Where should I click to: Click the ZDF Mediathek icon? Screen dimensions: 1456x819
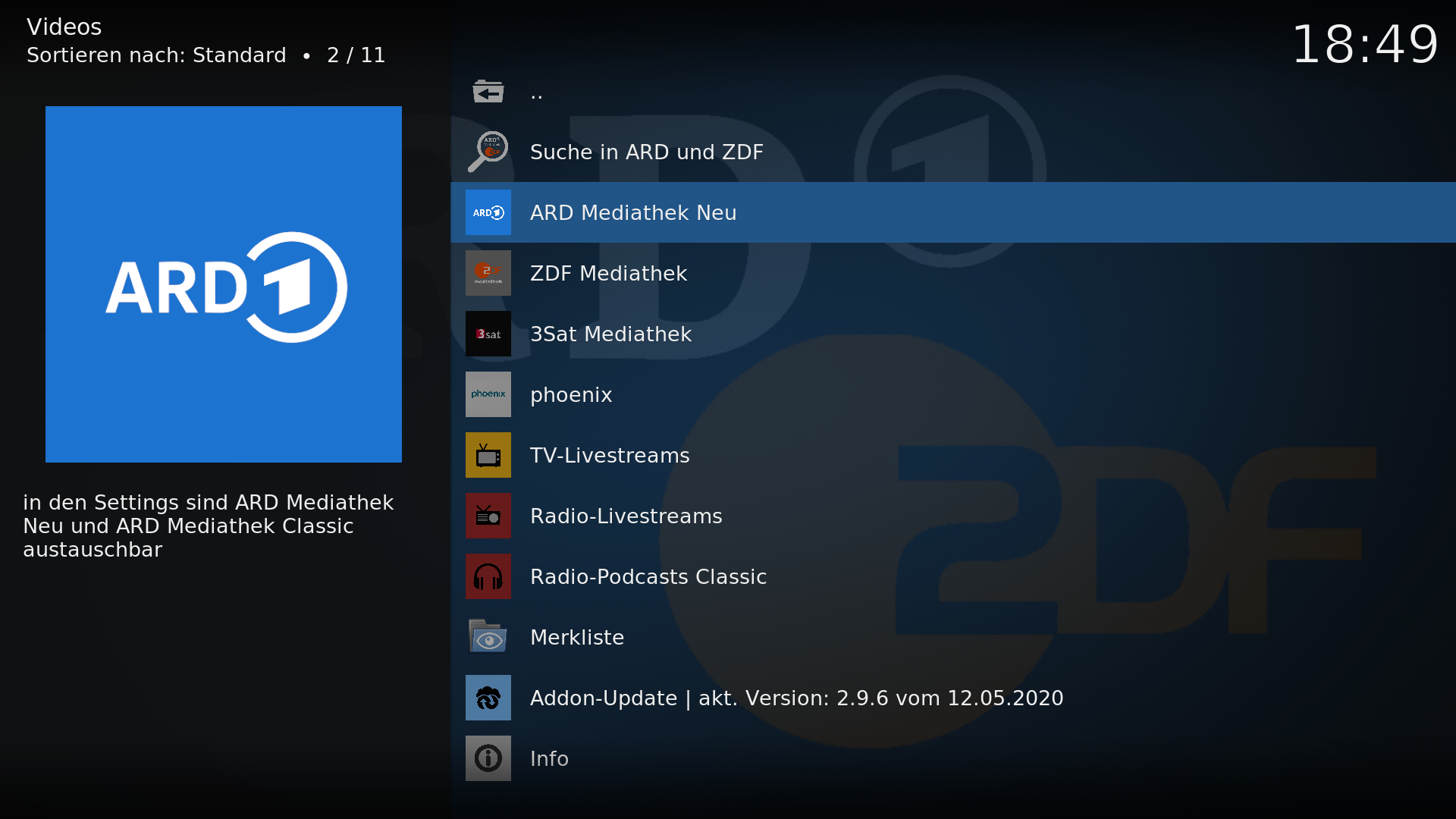(488, 273)
